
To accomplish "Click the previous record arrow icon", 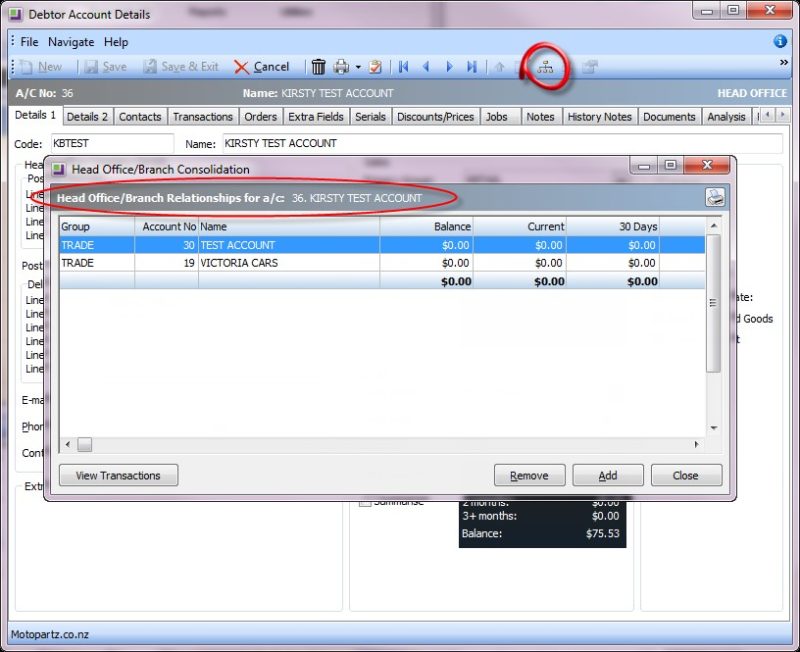I will tap(424, 66).
